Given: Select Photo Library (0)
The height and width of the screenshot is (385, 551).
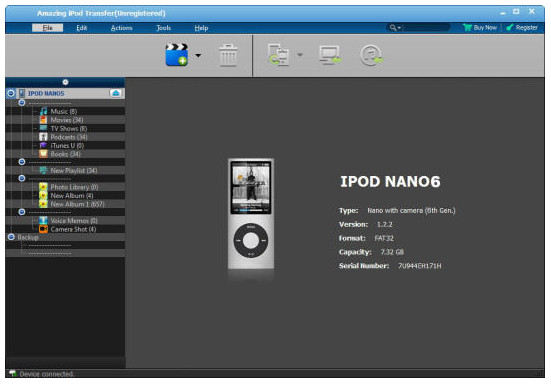Looking at the screenshot, I should (74, 187).
